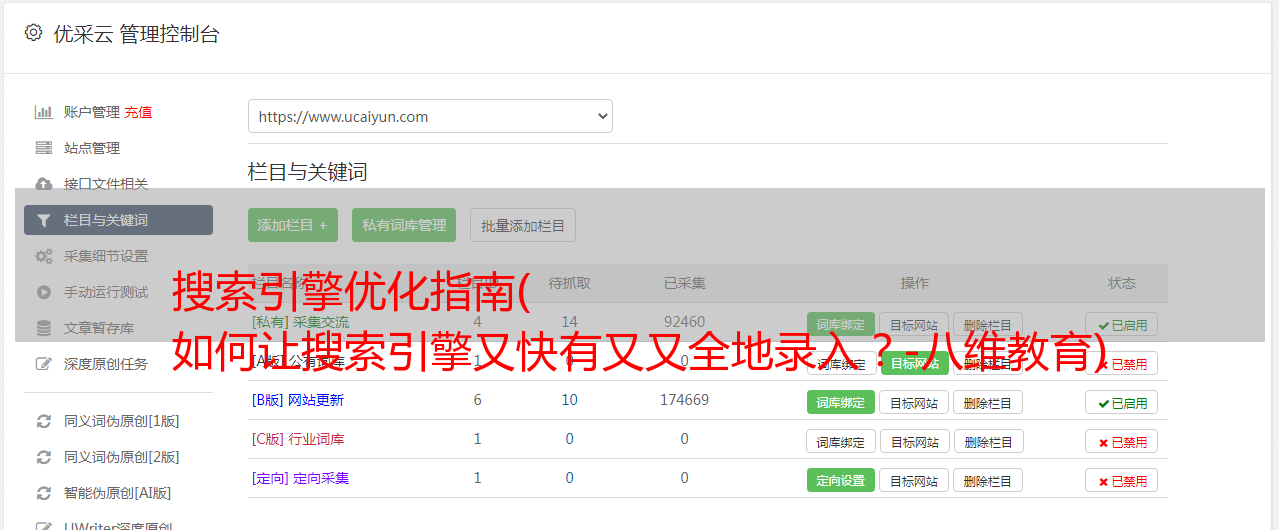This screenshot has width=1279, height=530.
Task: Click the database icon for 文章暂存库
Action: pyautogui.click(x=44, y=328)
